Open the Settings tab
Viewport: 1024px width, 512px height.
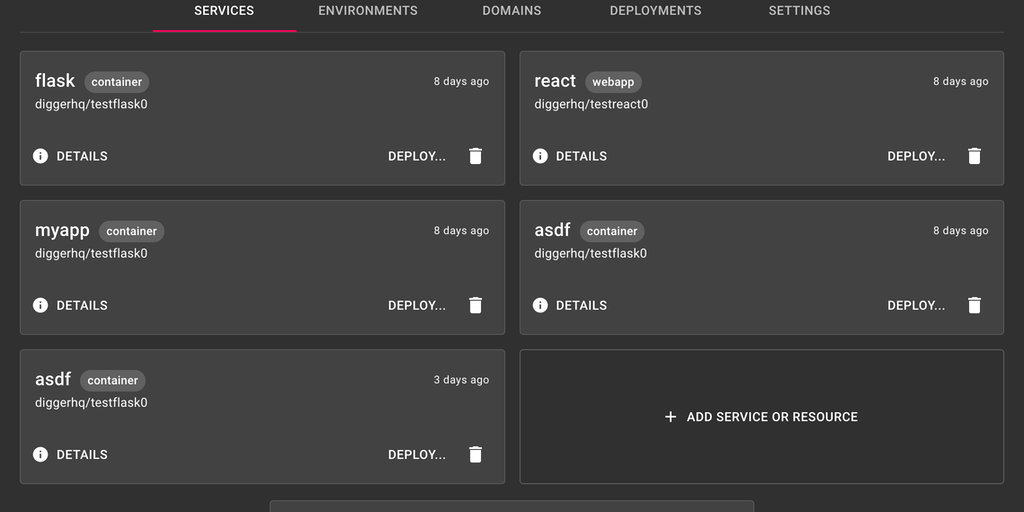click(799, 11)
